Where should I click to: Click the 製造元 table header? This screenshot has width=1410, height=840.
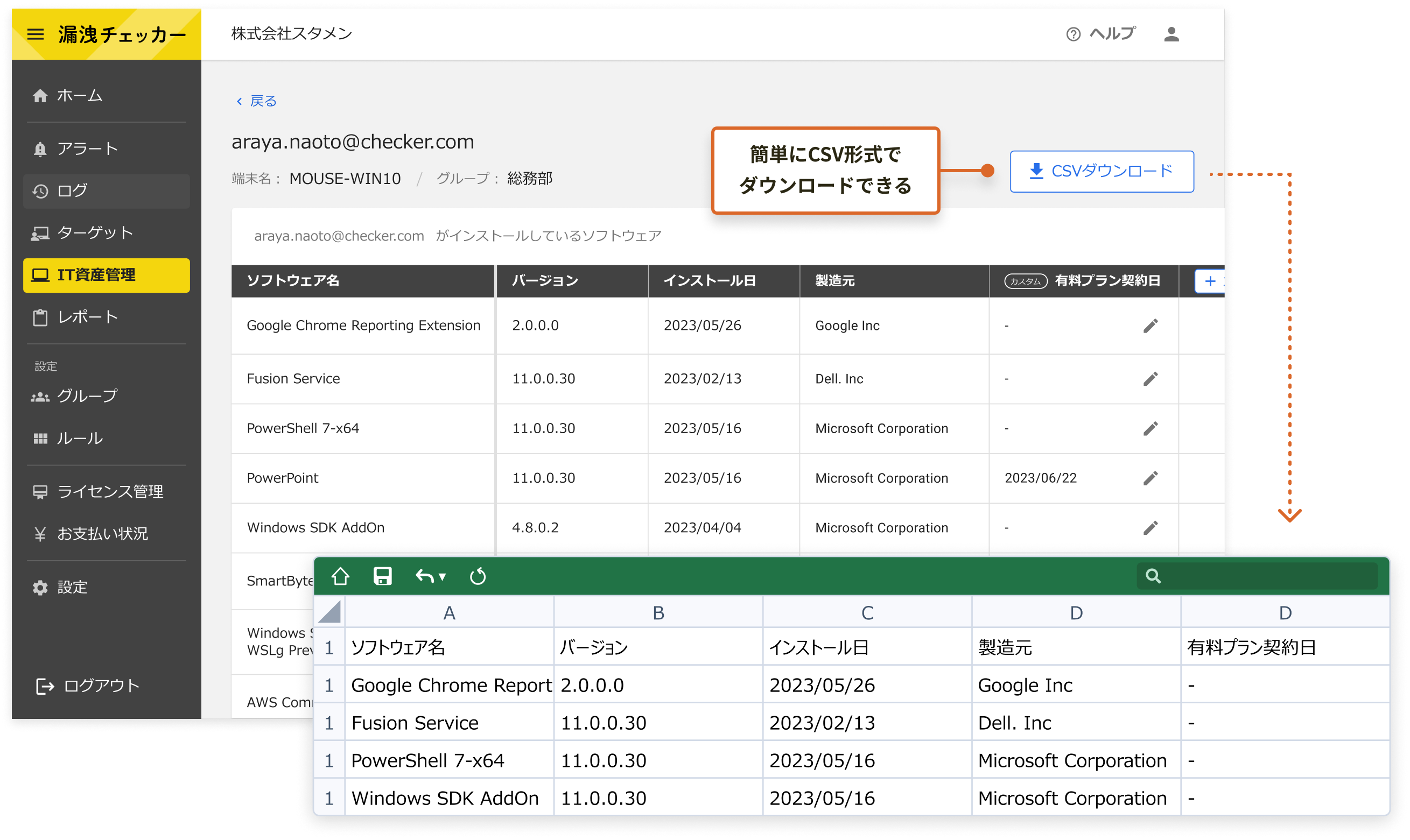pyautogui.click(x=894, y=281)
